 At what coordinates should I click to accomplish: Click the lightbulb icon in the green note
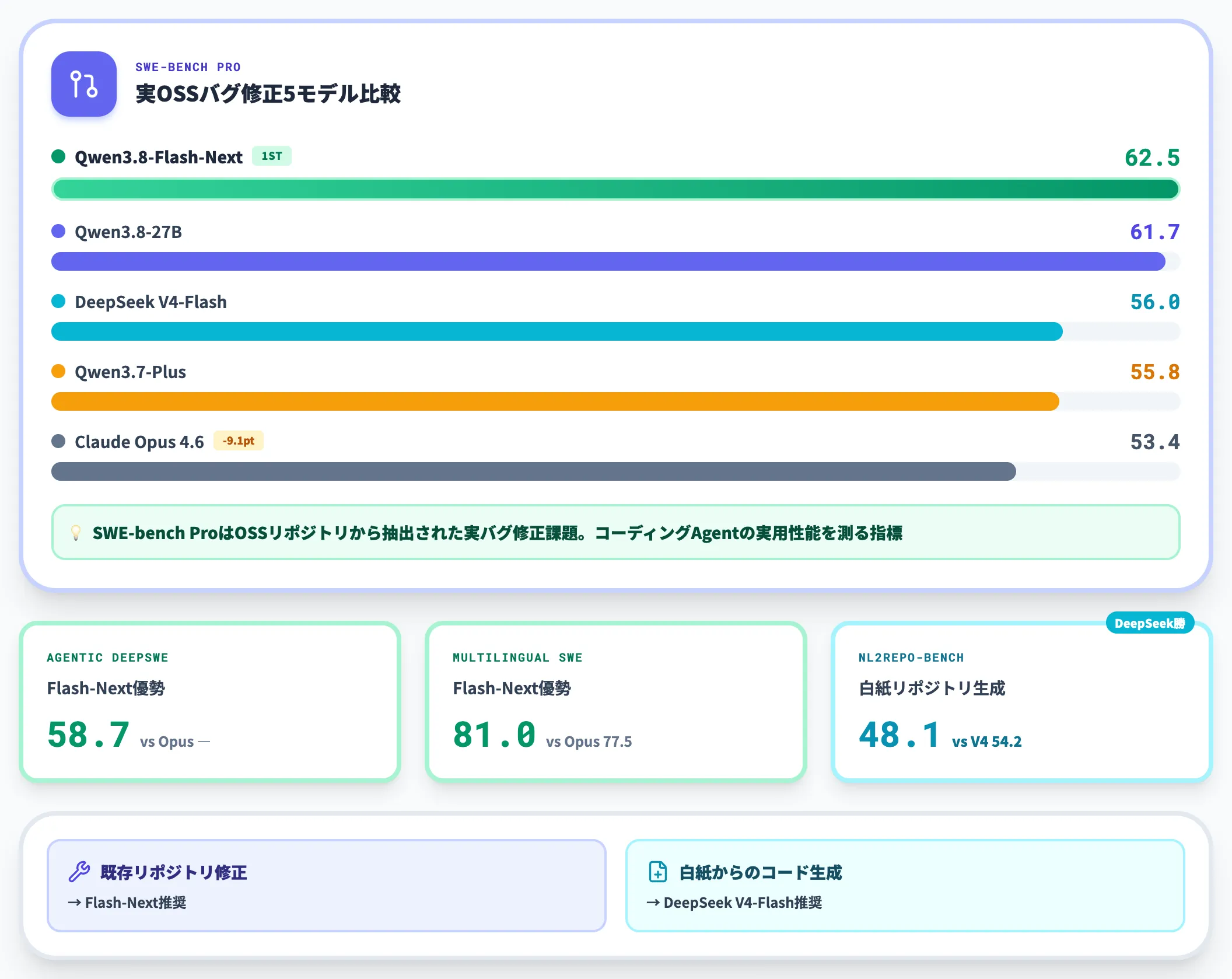pyautogui.click(x=76, y=532)
